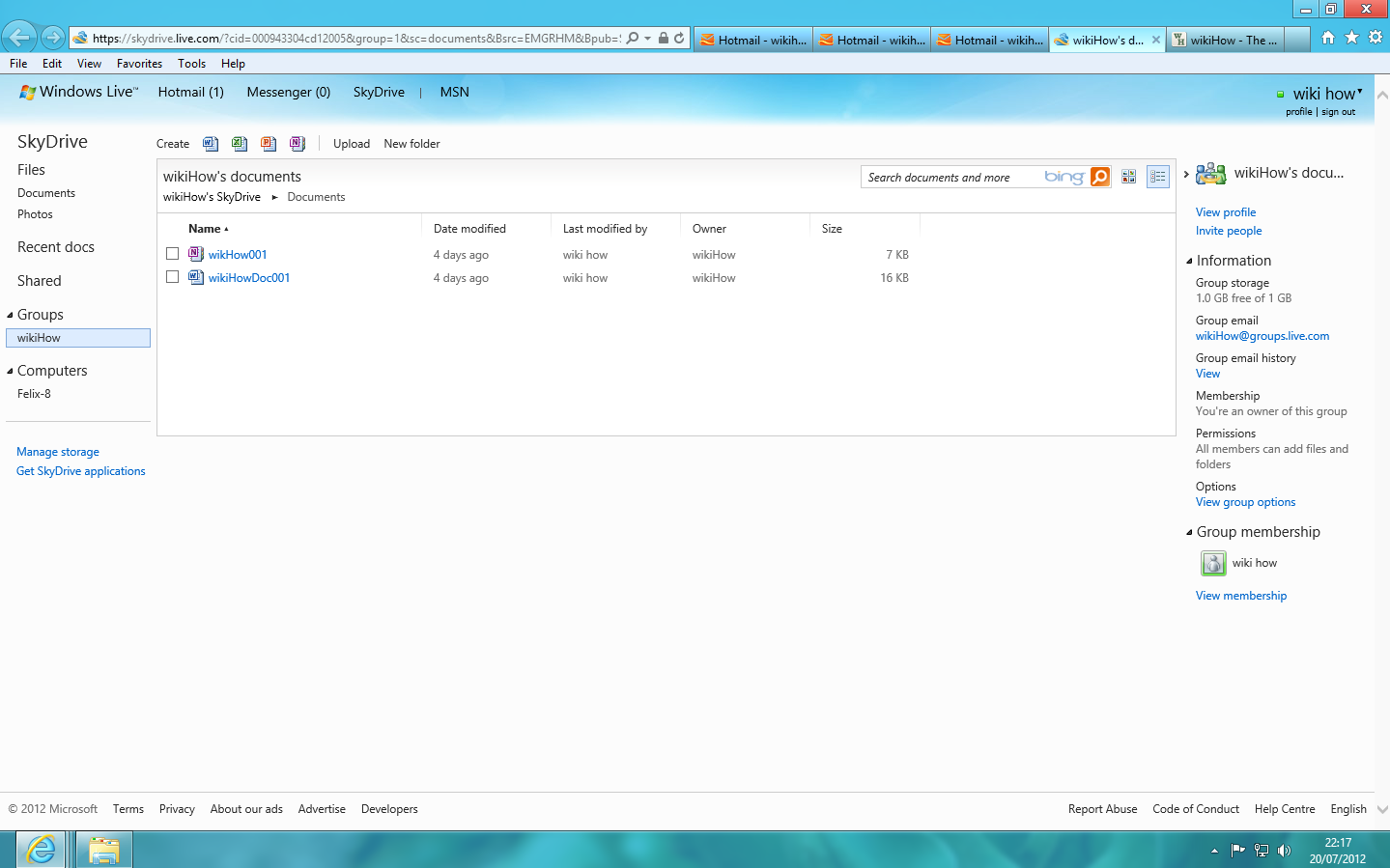Collapse the right info pane arrow

coord(1186,174)
